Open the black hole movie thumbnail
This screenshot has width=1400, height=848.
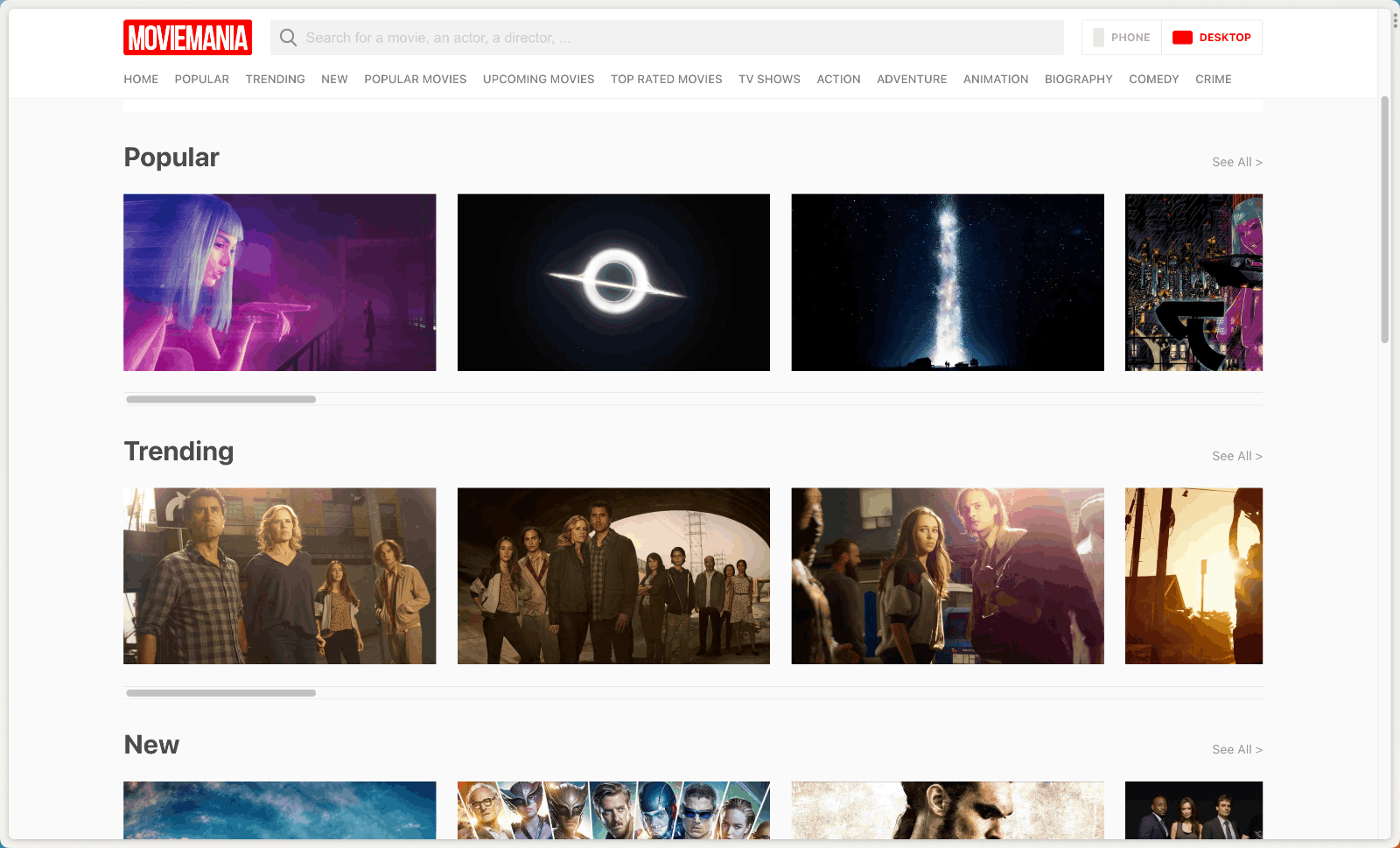[x=613, y=282]
